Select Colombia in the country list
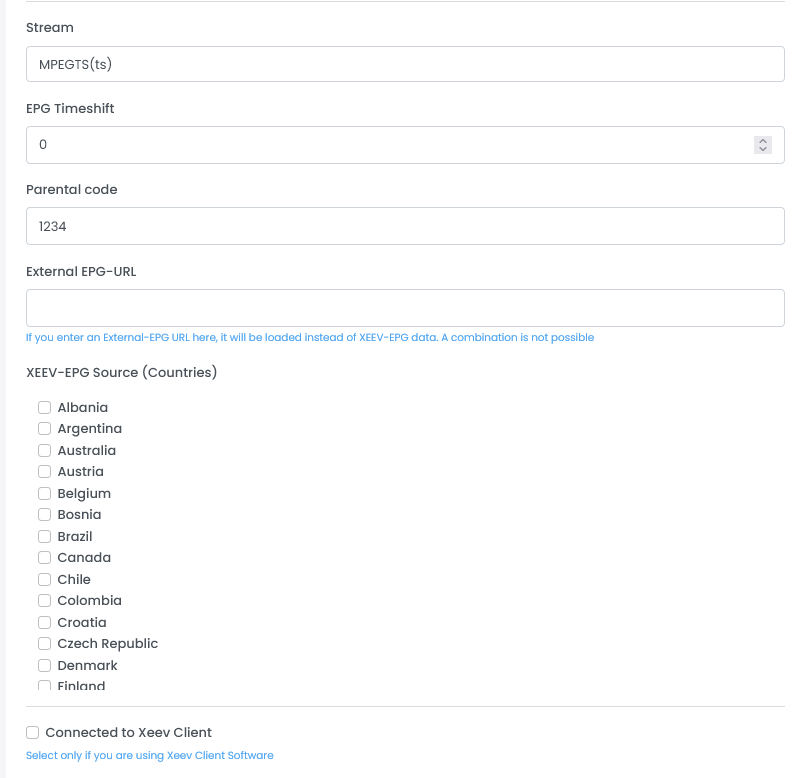 [x=44, y=601]
